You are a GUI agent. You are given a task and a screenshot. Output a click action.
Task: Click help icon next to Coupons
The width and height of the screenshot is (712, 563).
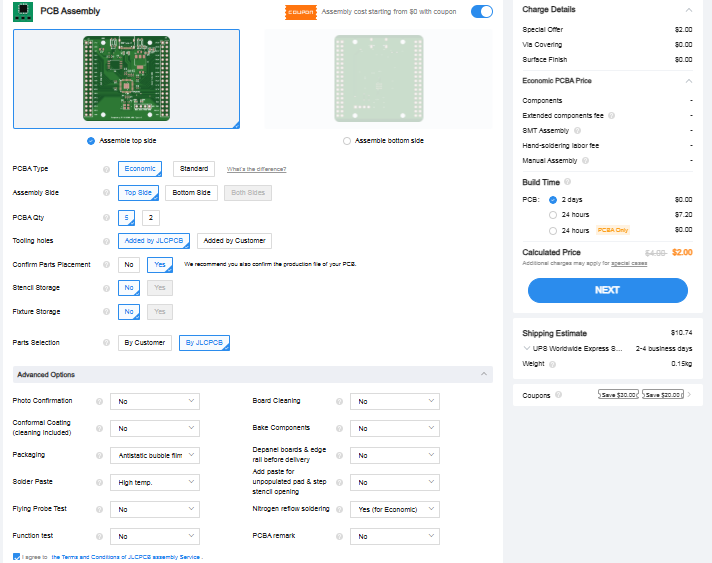point(558,395)
